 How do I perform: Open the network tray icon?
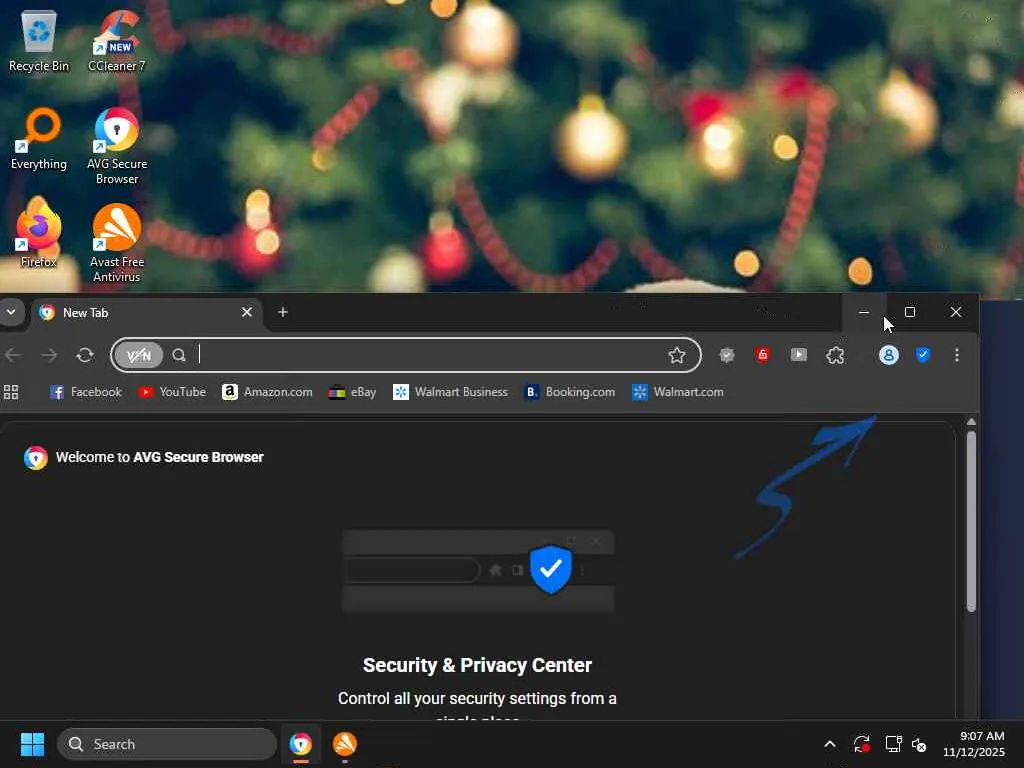pos(893,744)
